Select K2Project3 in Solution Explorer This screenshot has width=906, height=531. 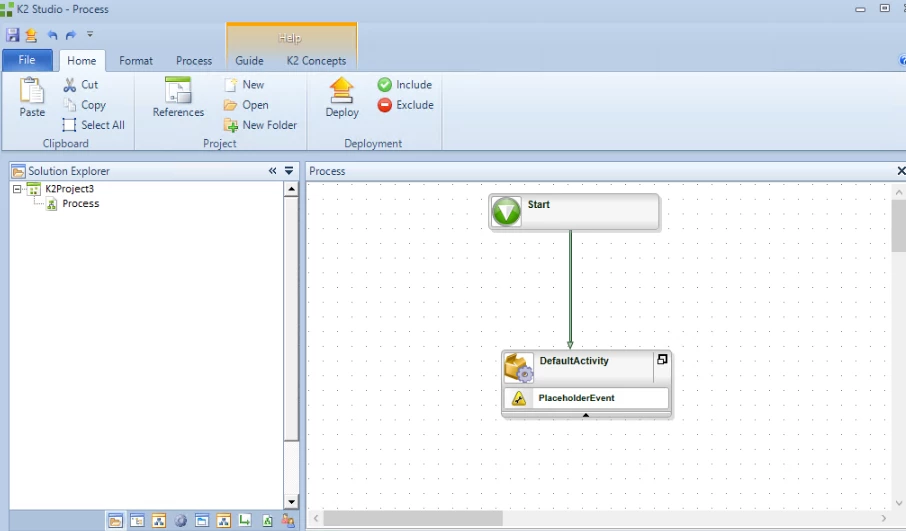[x=69, y=189]
